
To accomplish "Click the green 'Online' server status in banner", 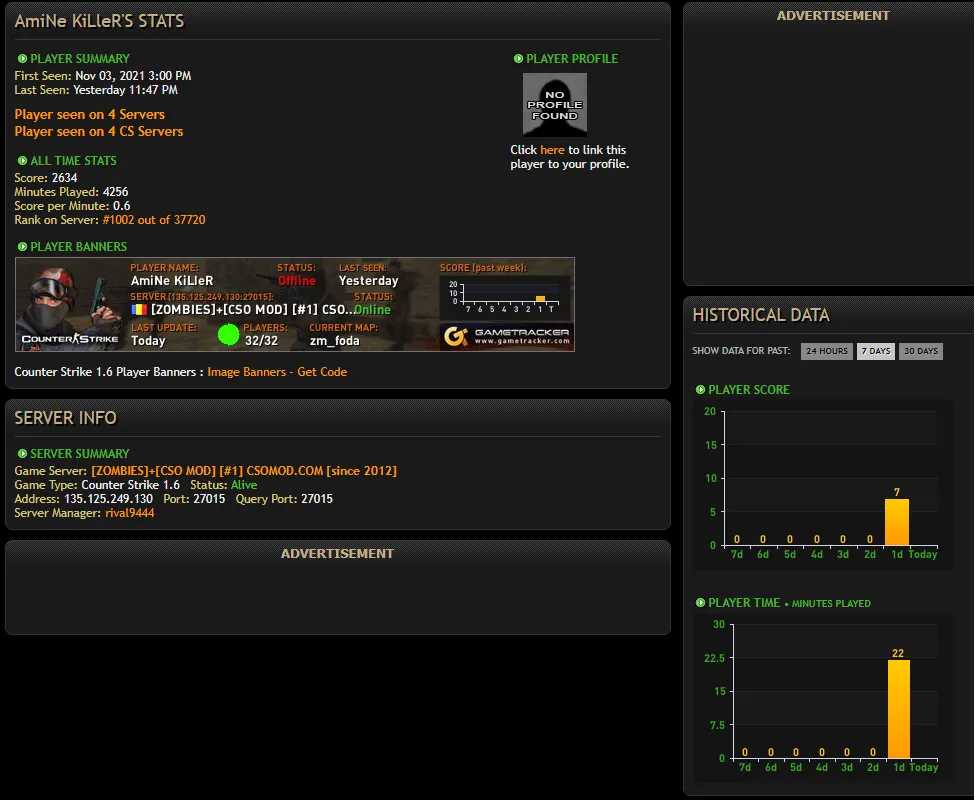I will (372, 310).
